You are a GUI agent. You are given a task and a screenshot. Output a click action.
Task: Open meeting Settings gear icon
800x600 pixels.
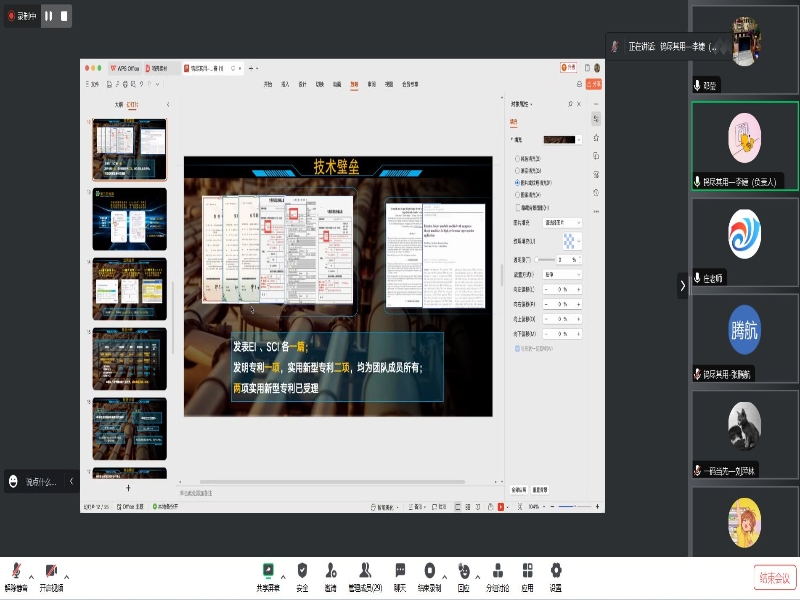click(555, 571)
